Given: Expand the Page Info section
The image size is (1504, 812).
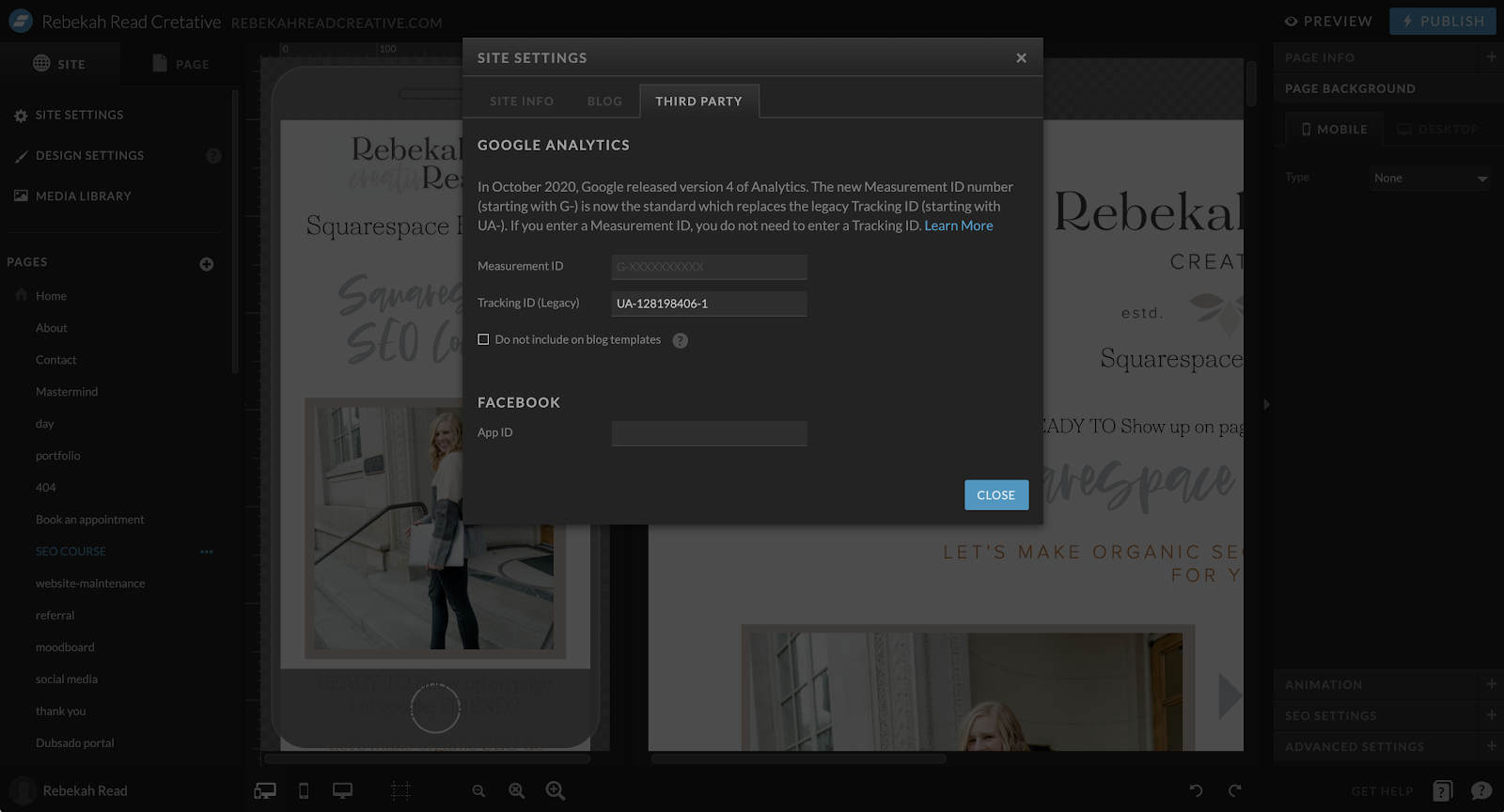Looking at the screenshot, I should [1491, 57].
